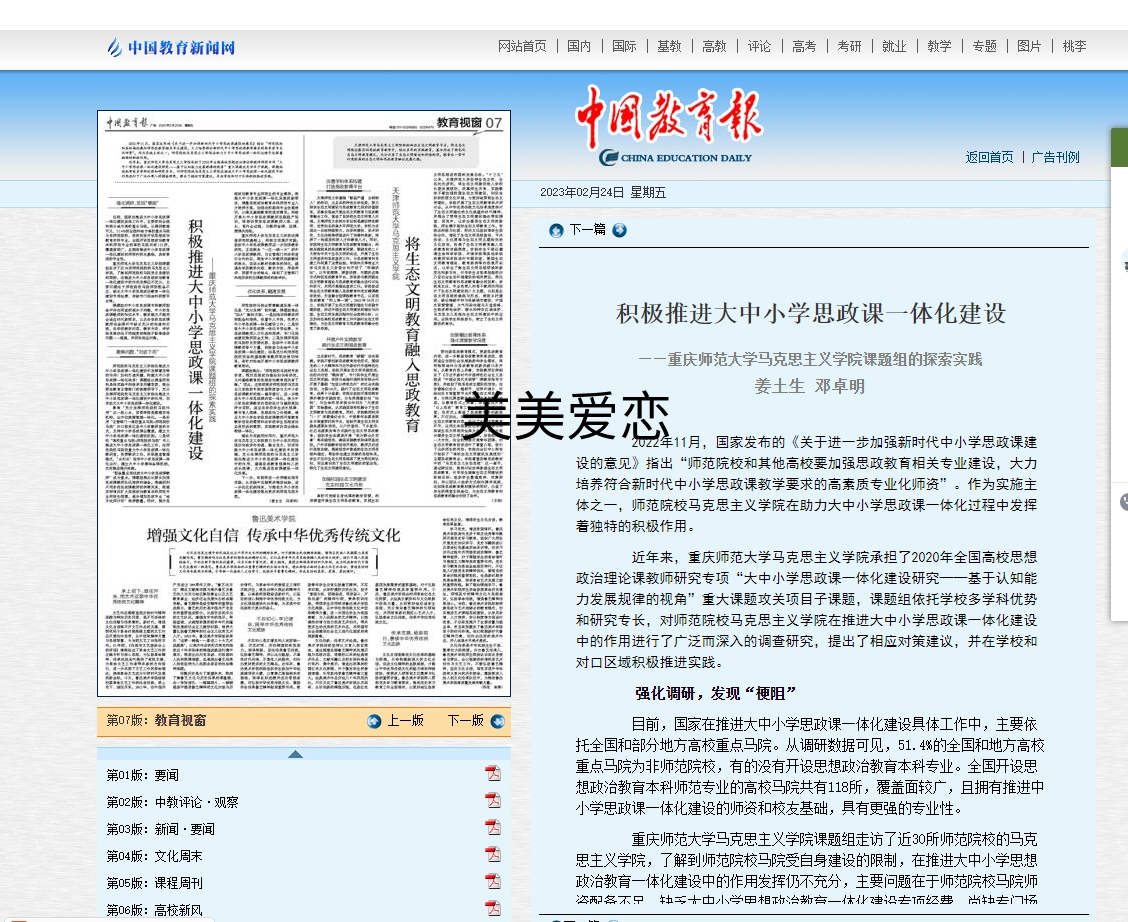1128x922 pixels.
Task: Open the 将生态文明教育融入思政教育 article on the page thumbnail
Action: click(x=412, y=334)
